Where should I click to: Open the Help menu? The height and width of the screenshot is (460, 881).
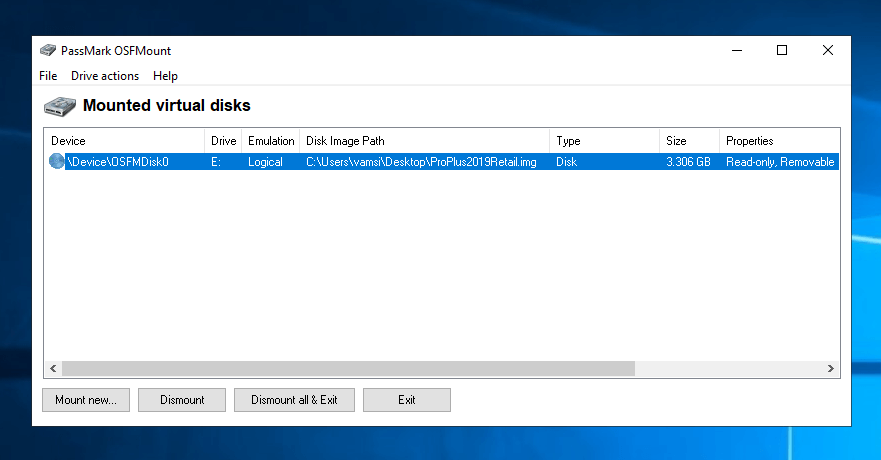(165, 76)
